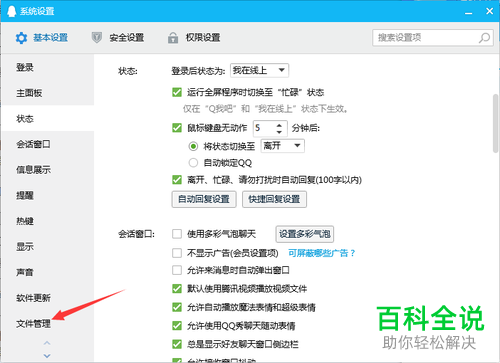This screenshot has height=363, width=500.
Task: Switch to the 权限设置 tab
Action: click(194, 38)
